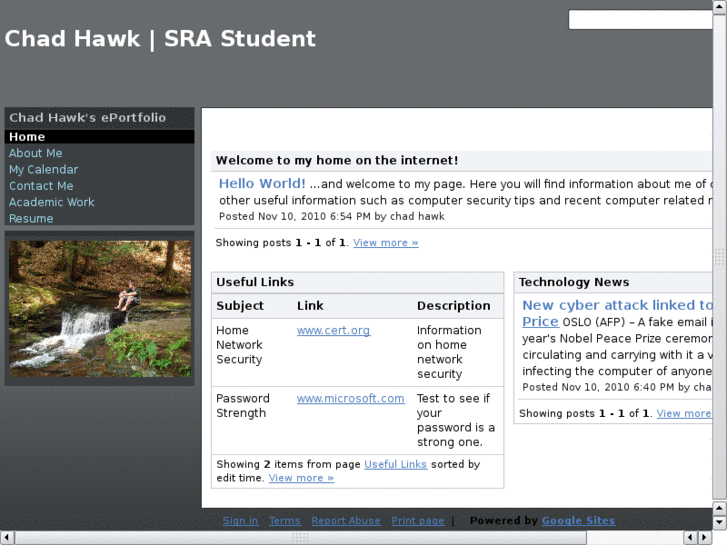
Task: Click the horizontal scrollbar far-left arrow
Action: click(x=7, y=538)
